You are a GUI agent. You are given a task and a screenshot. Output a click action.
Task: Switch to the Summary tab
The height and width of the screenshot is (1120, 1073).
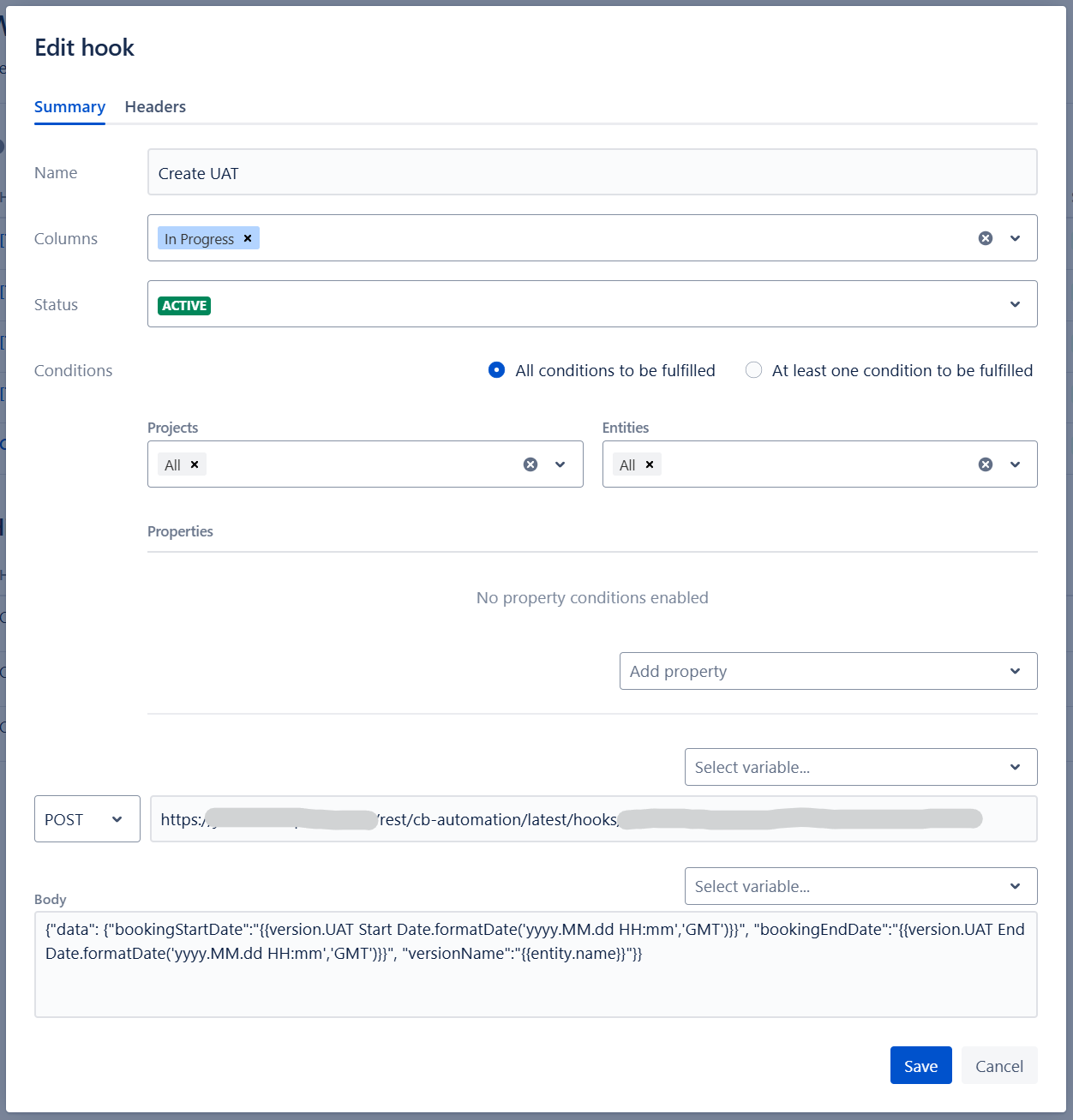[x=69, y=107]
